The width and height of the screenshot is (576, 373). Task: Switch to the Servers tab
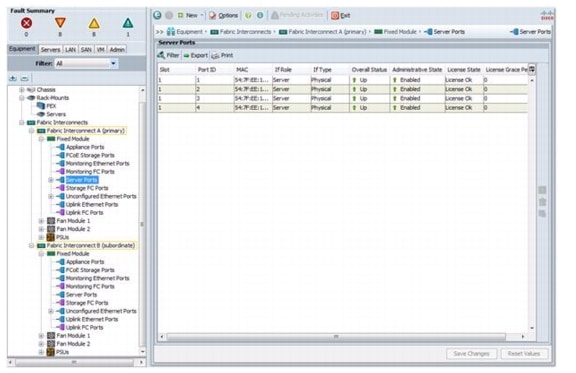coord(50,50)
